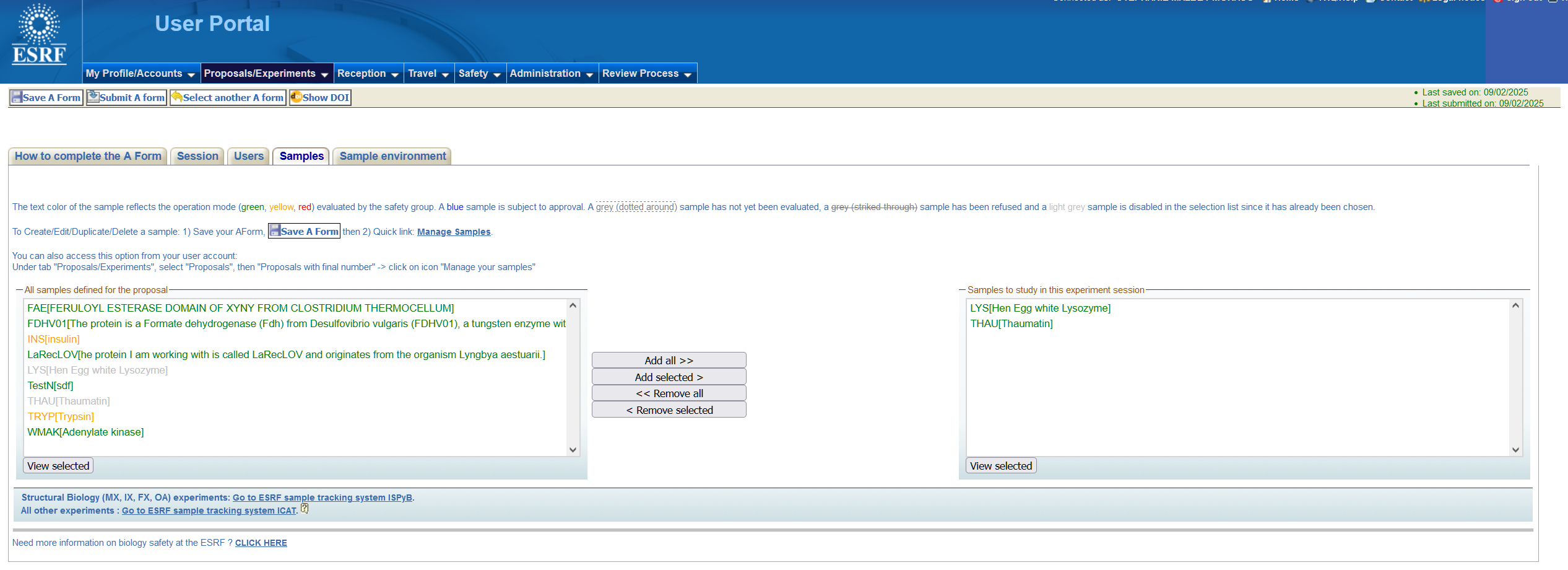
Task: Switch to the Session tab
Action: (x=197, y=156)
